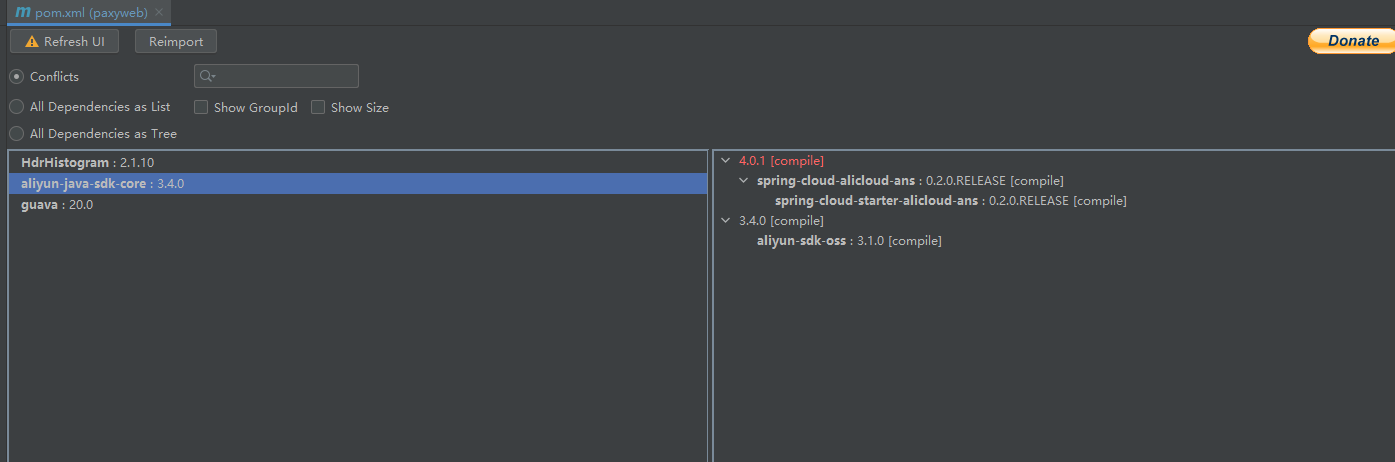Collapse the 3.4.0 [compile] node
The height and width of the screenshot is (462, 1395).
(725, 221)
